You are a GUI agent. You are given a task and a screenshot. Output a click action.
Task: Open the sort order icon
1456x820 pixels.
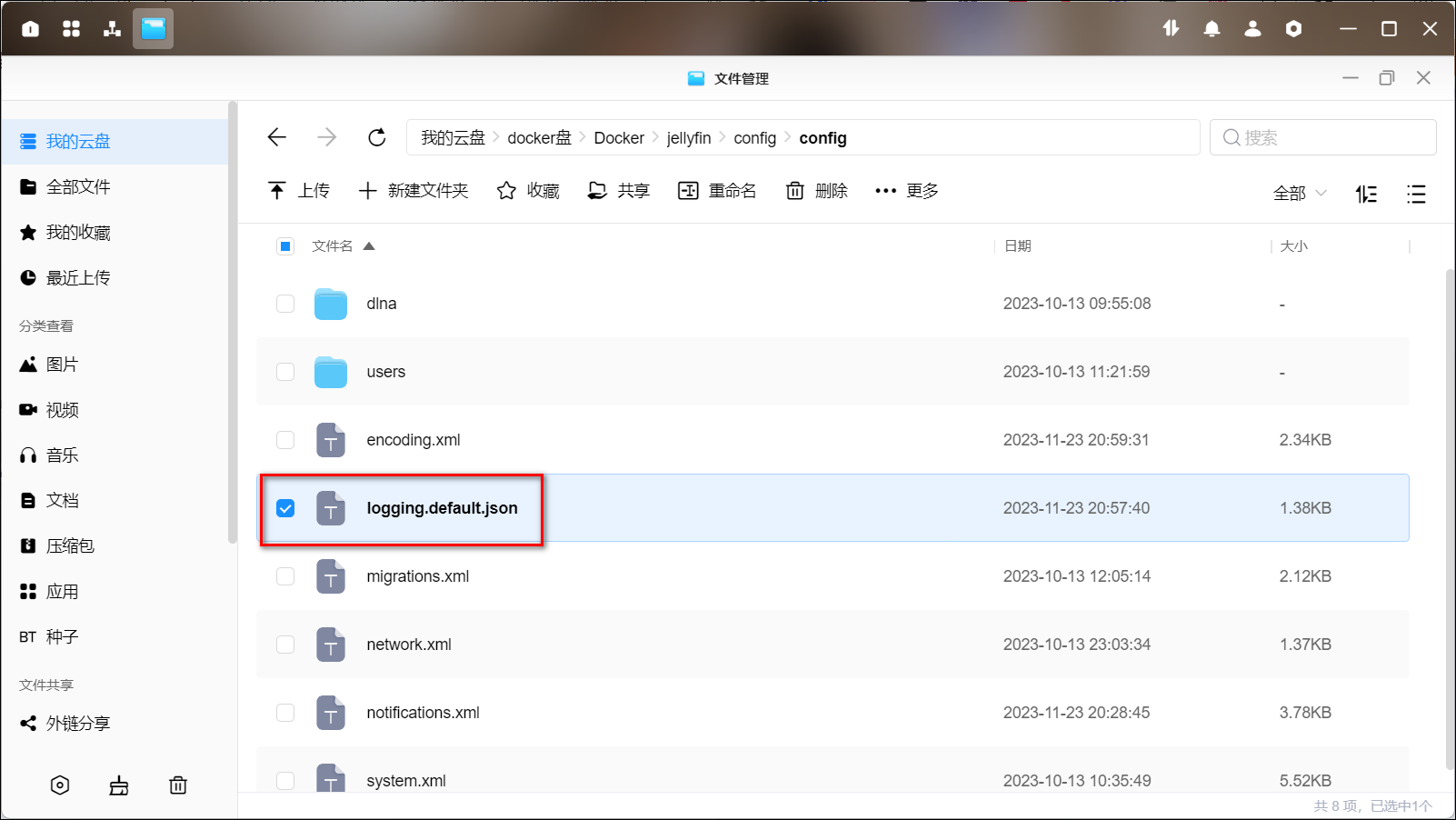tap(1366, 194)
